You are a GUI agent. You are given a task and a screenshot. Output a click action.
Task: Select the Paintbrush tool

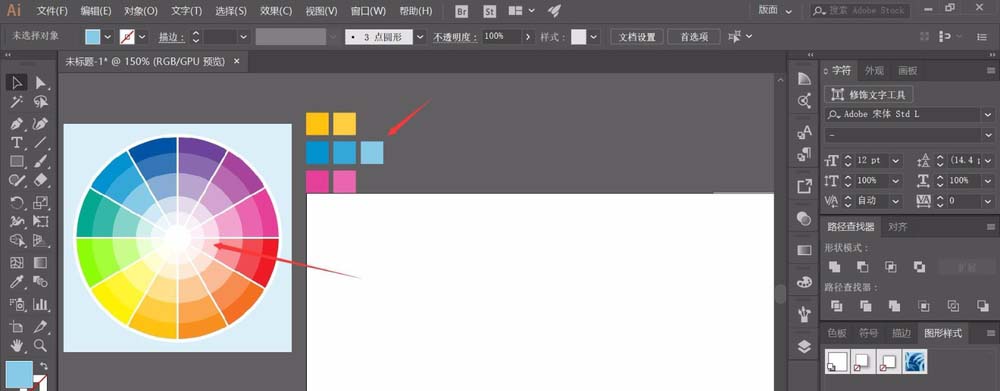click(40, 162)
